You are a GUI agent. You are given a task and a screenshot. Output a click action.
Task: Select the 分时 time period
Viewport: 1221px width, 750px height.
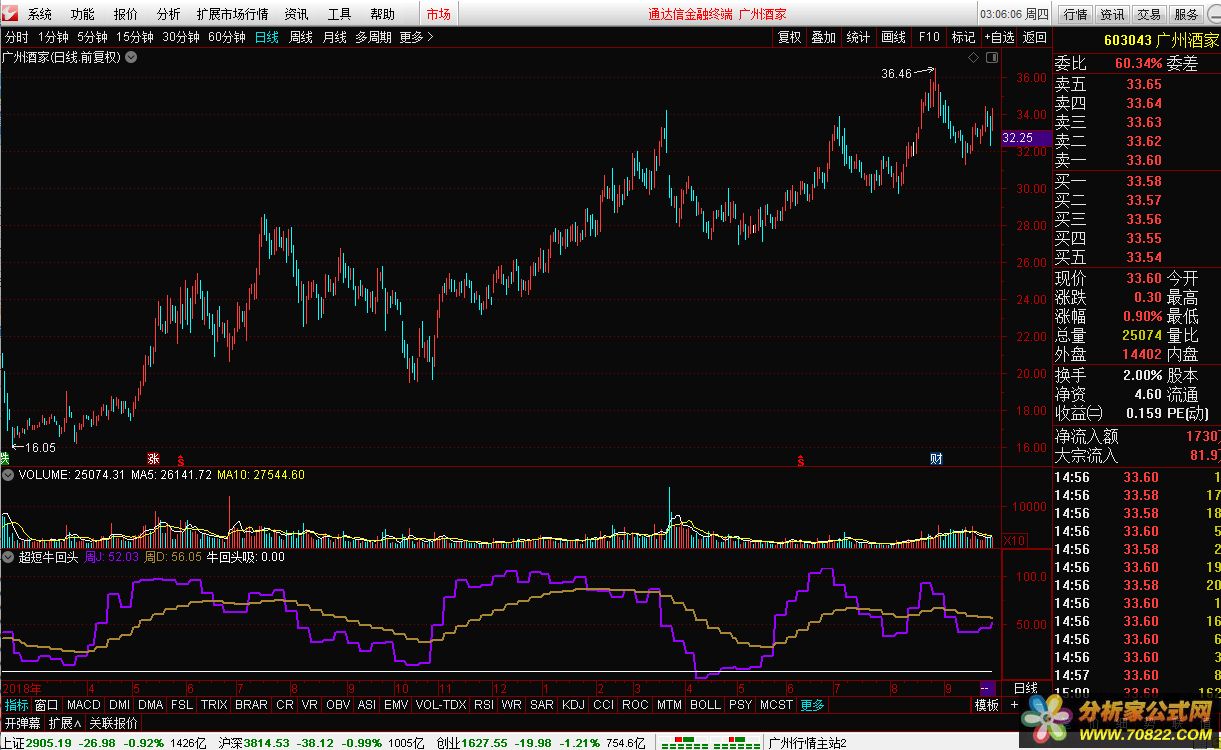(16, 37)
